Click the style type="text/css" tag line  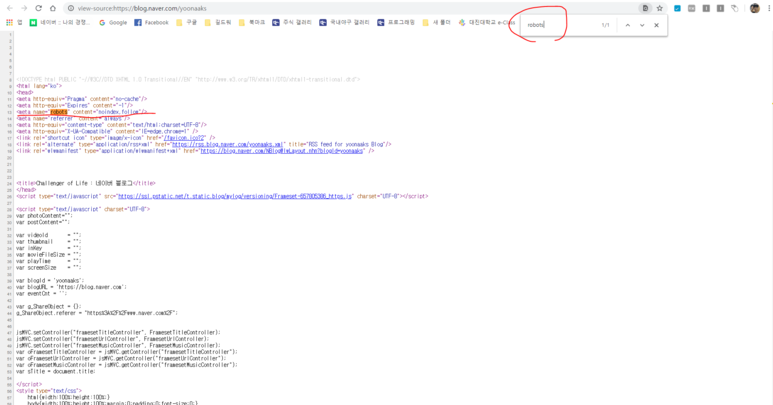coord(49,391)
